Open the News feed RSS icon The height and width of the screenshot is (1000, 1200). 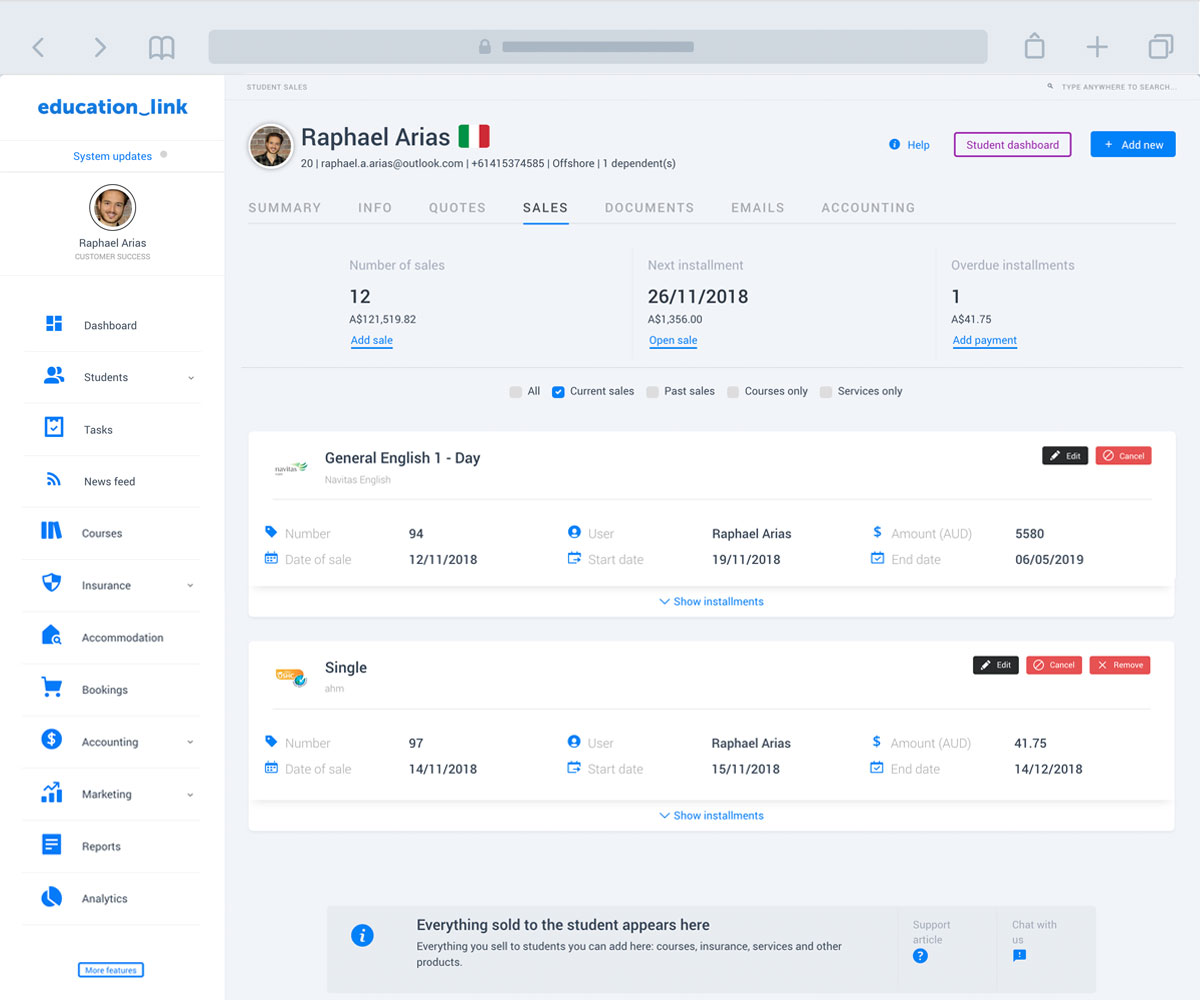click(x=54, y=480)
